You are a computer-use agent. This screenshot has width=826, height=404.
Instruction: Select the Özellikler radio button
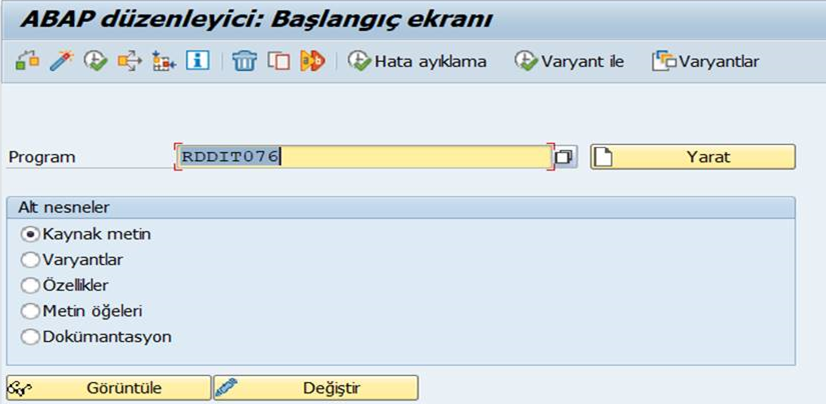tap(30, 285)
